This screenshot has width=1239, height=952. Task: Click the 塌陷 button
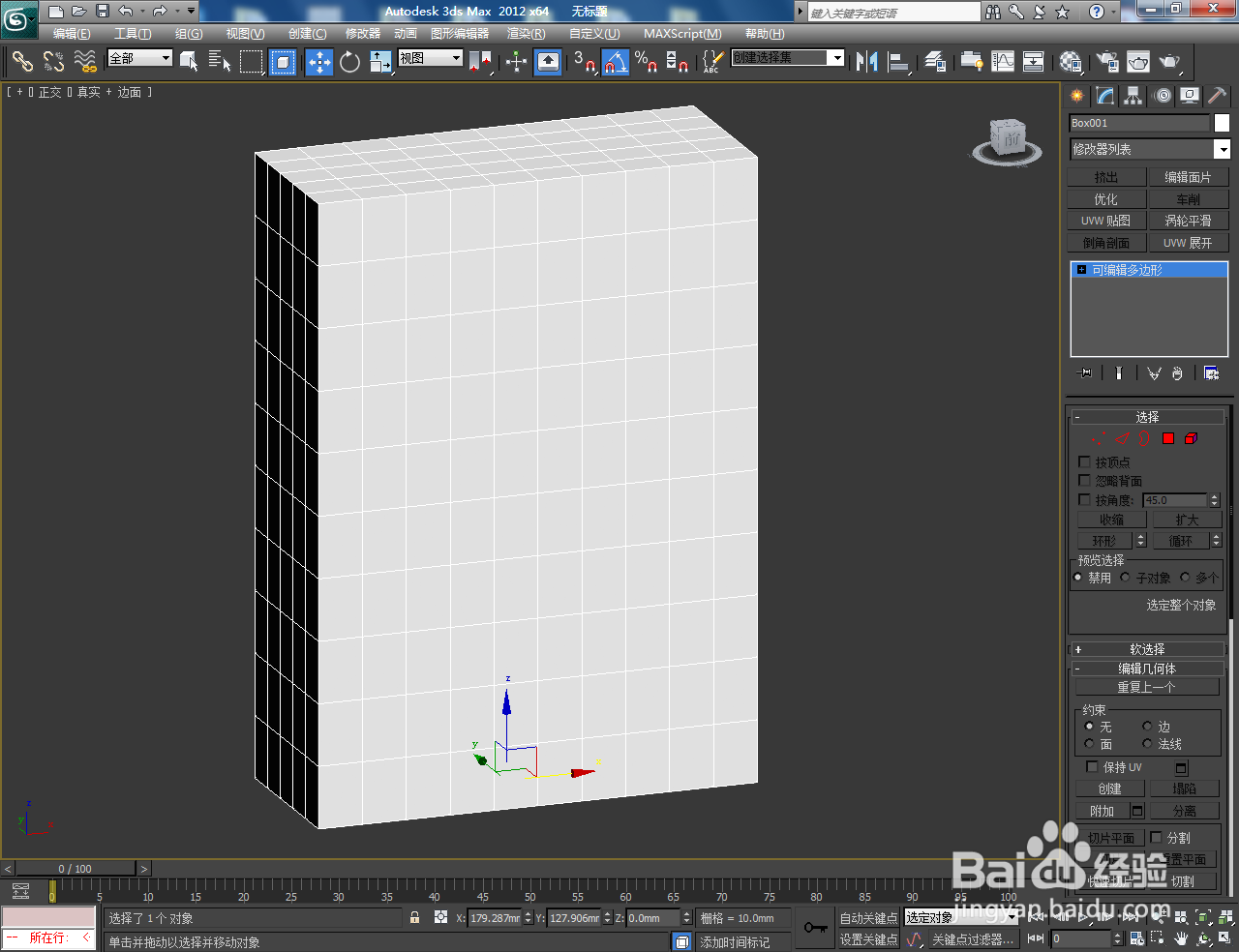(x=1185, y=788)
